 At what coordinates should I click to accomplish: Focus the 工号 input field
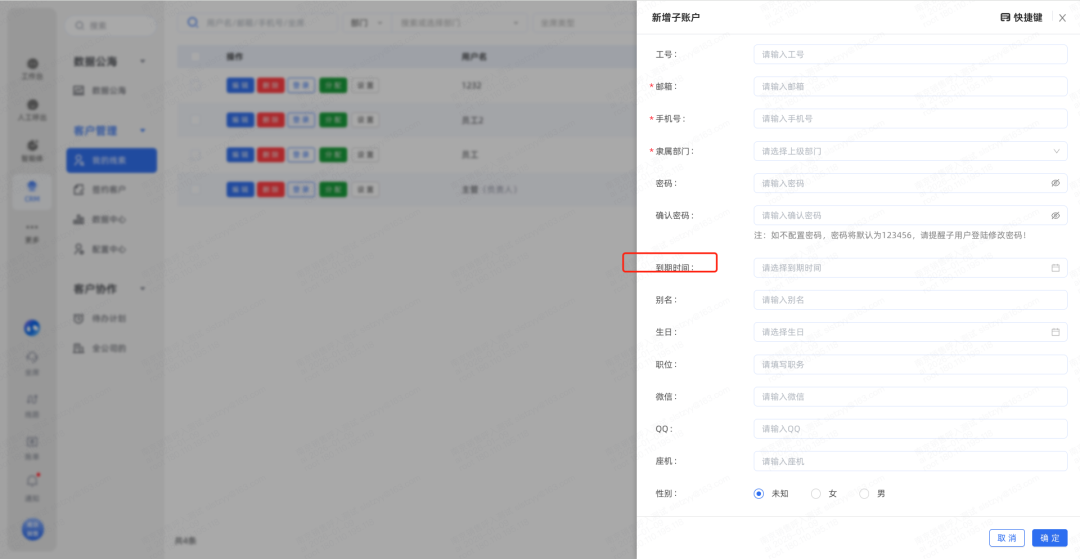click(x=910, y=55)
